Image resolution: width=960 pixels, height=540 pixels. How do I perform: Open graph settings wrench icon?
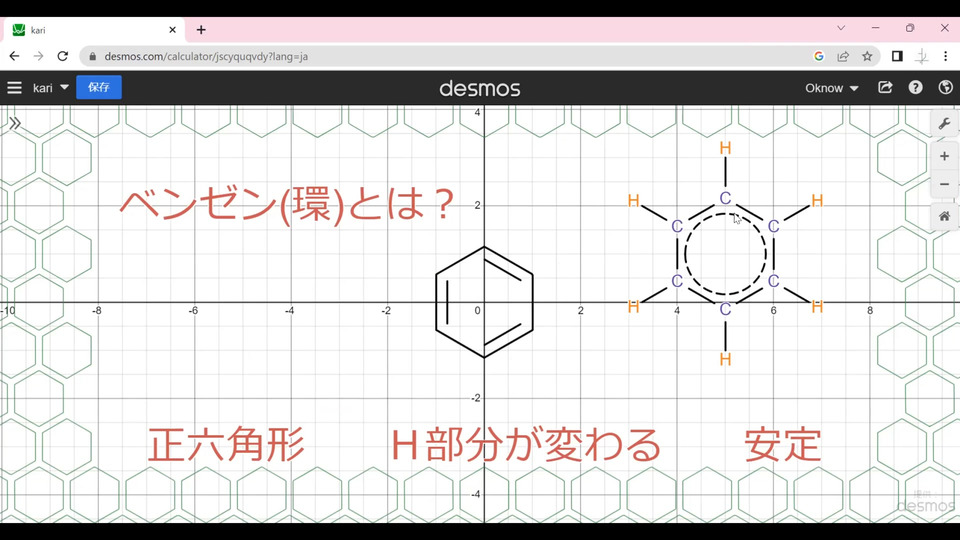point(944,124)
